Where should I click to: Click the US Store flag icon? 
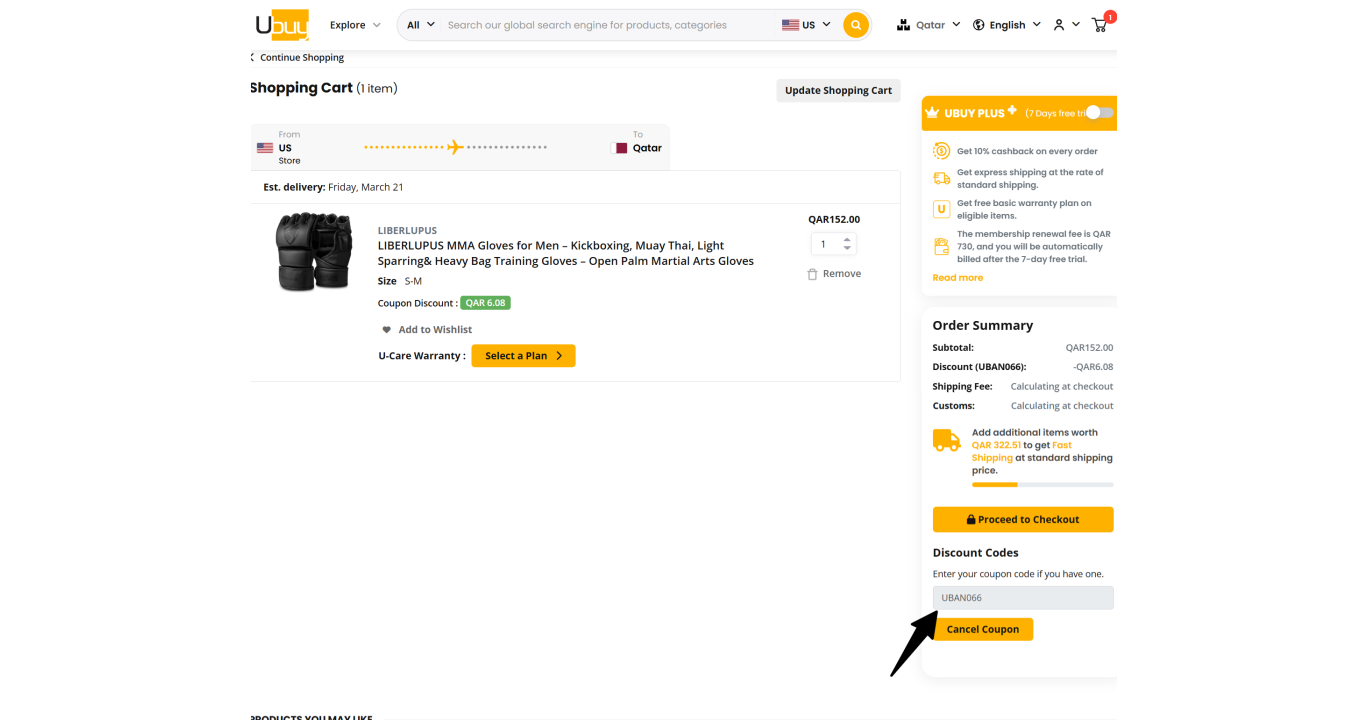coord(265,148)
